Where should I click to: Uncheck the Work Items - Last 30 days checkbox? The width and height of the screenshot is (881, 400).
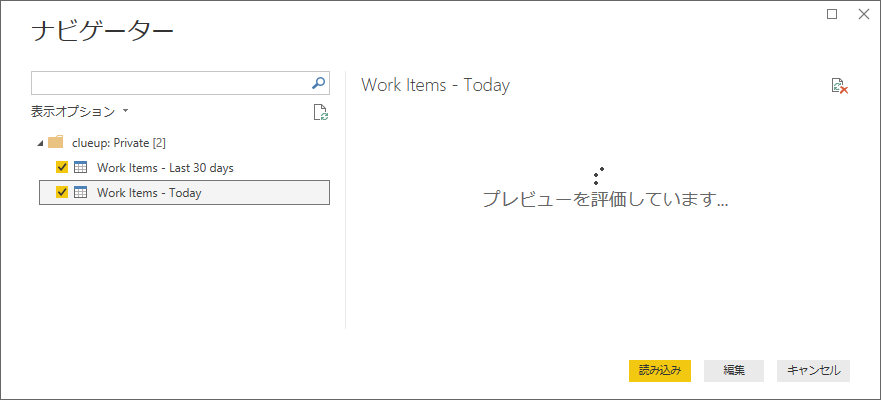tap(62, 167)
